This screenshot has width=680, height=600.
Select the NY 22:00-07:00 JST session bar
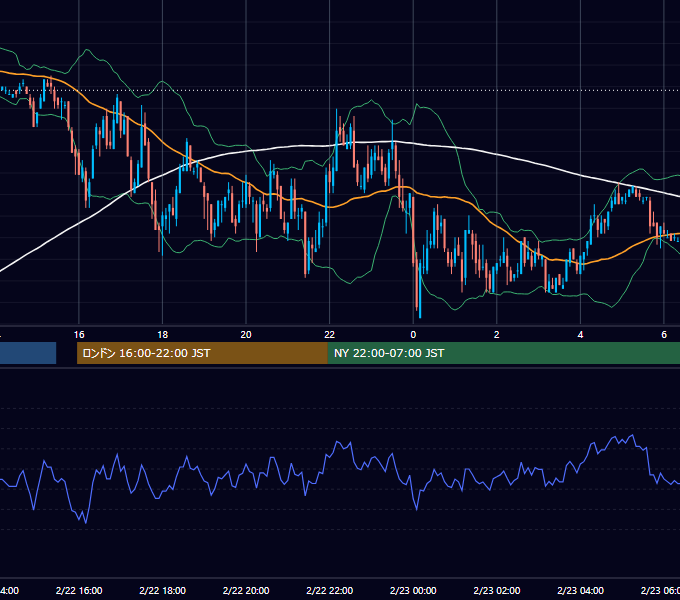pyautogui.click(x=503, y=353)
